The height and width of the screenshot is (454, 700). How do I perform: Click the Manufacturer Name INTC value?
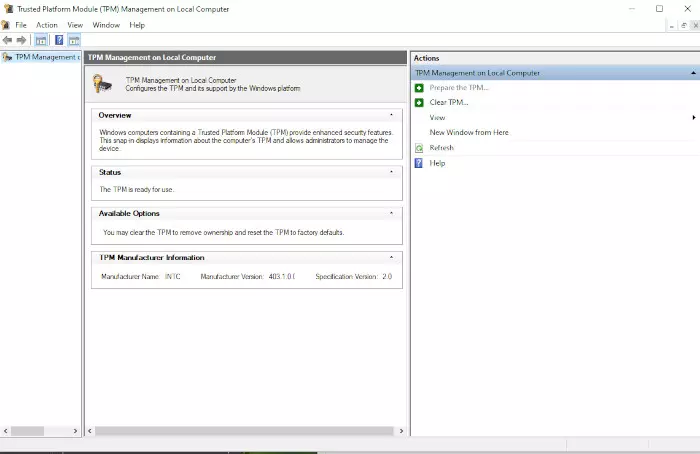[x=173, y=277]
